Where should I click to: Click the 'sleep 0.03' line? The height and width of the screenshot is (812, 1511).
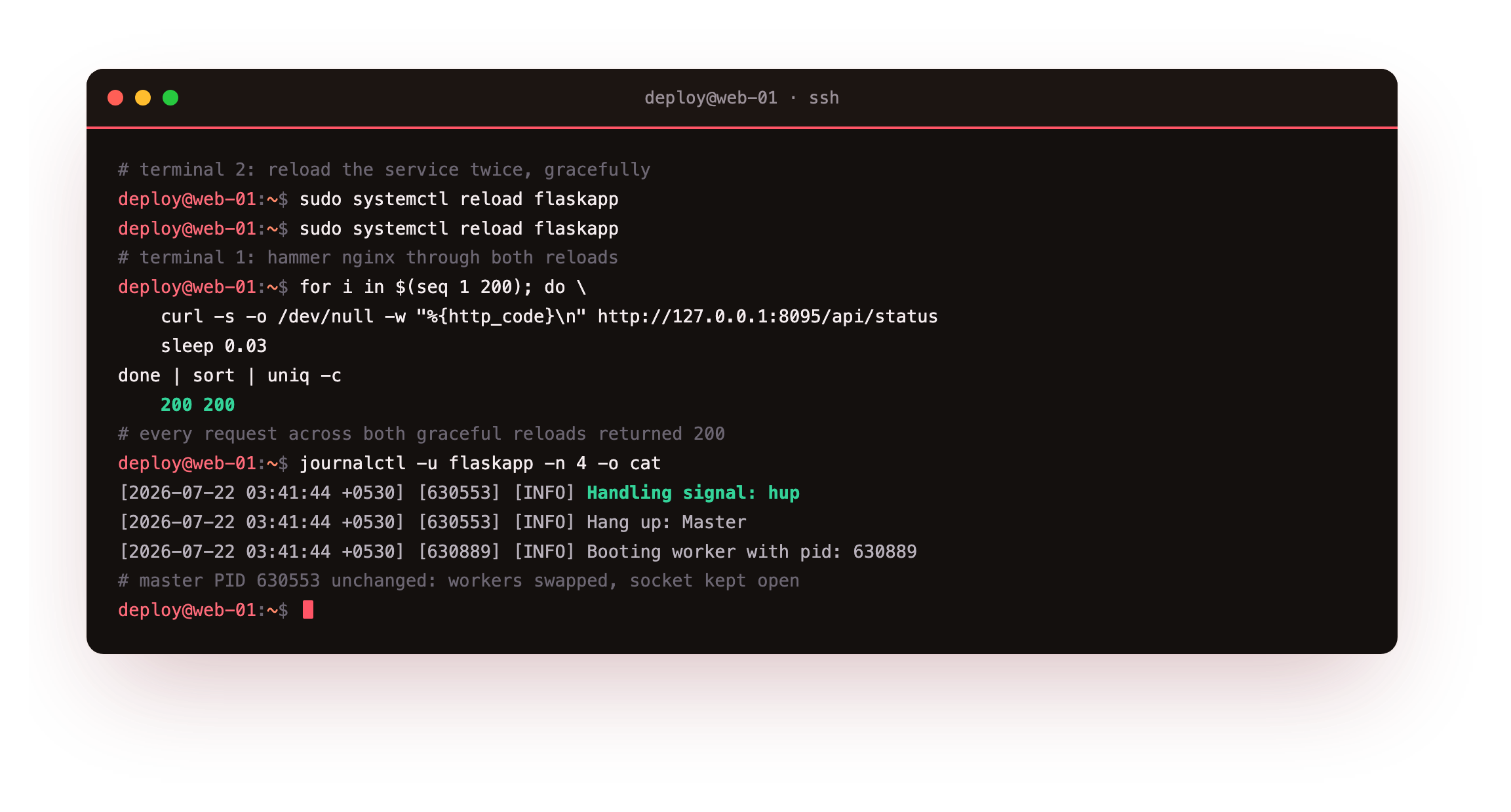pos(214,346)
